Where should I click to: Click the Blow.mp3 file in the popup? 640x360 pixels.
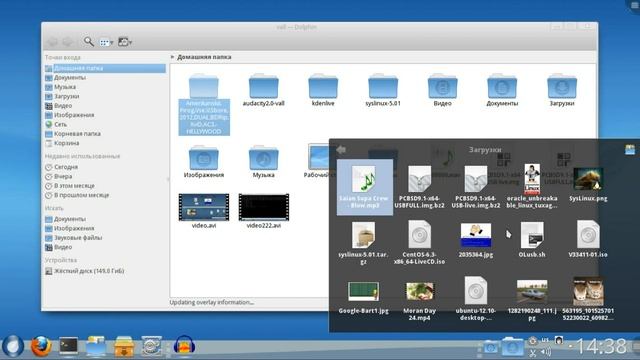click(x=364, y=187)
